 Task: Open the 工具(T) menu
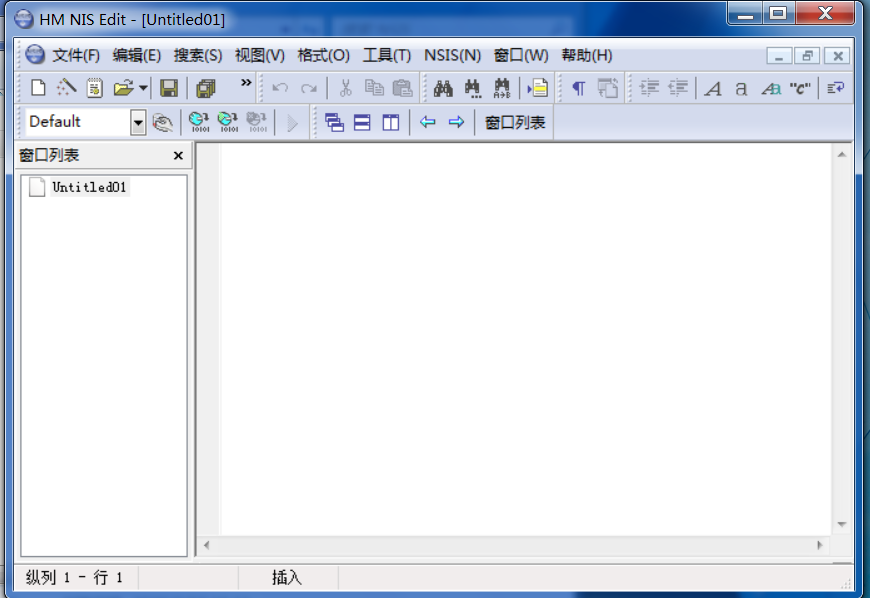coord(387,55)
